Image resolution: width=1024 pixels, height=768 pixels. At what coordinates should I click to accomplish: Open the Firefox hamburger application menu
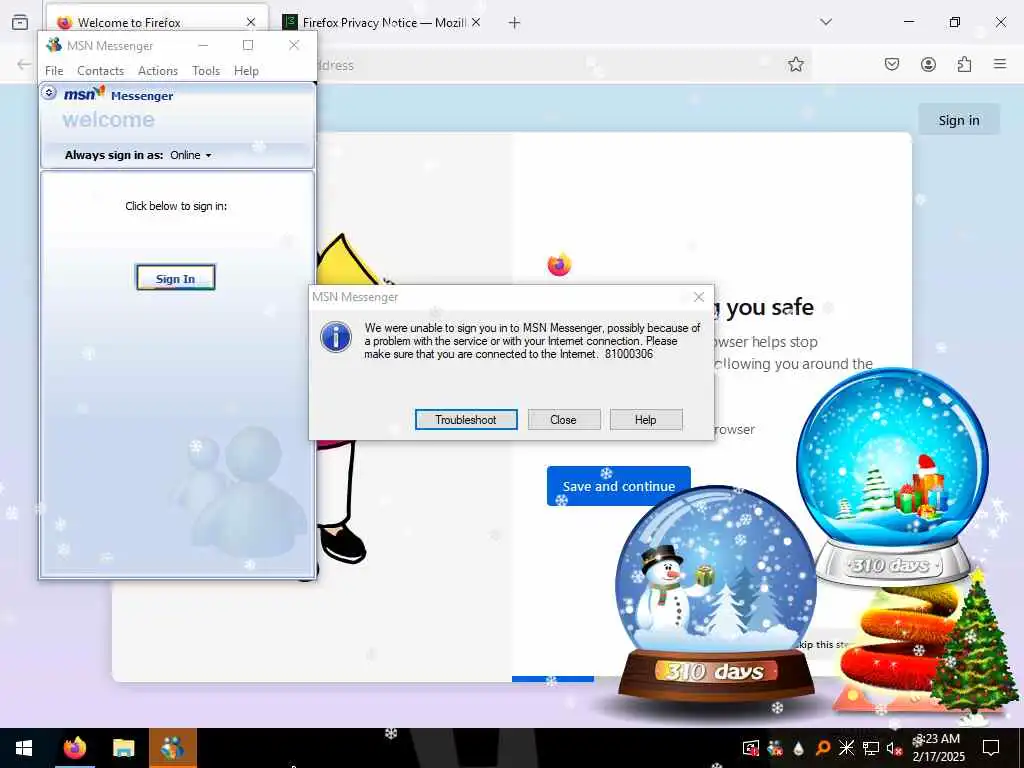pos(1000,64)
